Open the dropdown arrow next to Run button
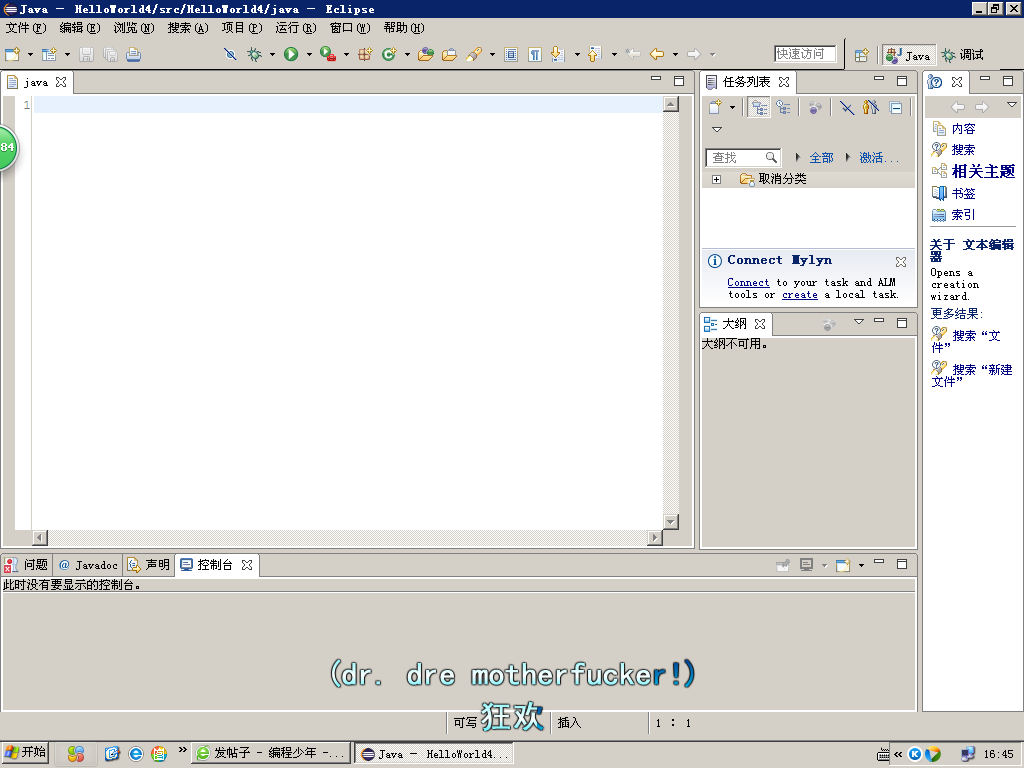Viewport: 1024px width, 768px height. 309,54
